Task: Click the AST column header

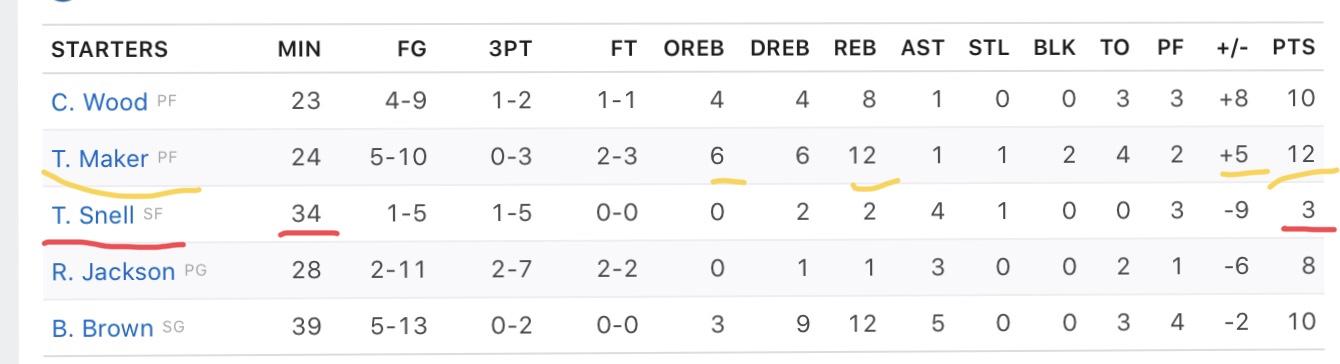Action: (922, 50)
